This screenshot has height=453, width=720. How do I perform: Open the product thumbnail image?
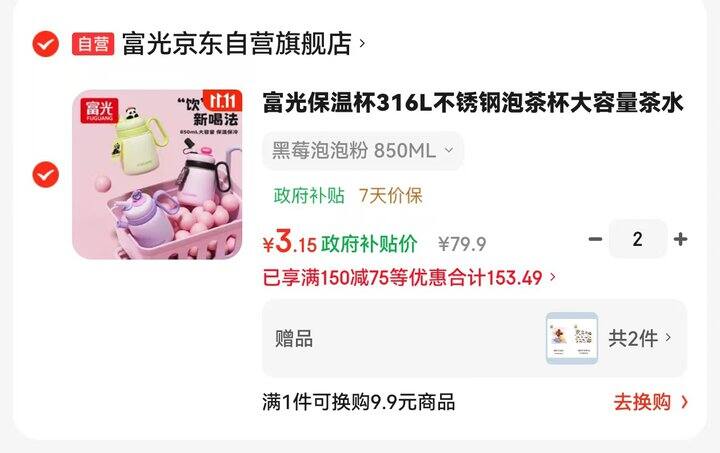[157, 174]
